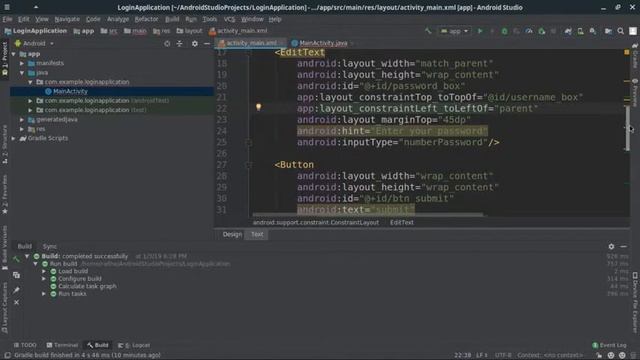Screen dimensions: 640x360
Task: Toggle the Build Variants side tool window
Action: pyautogui.click(x=5, y=248)
